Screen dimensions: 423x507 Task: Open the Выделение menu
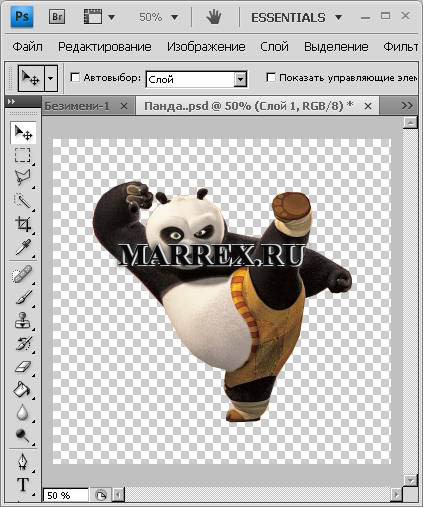pos(336,47)
